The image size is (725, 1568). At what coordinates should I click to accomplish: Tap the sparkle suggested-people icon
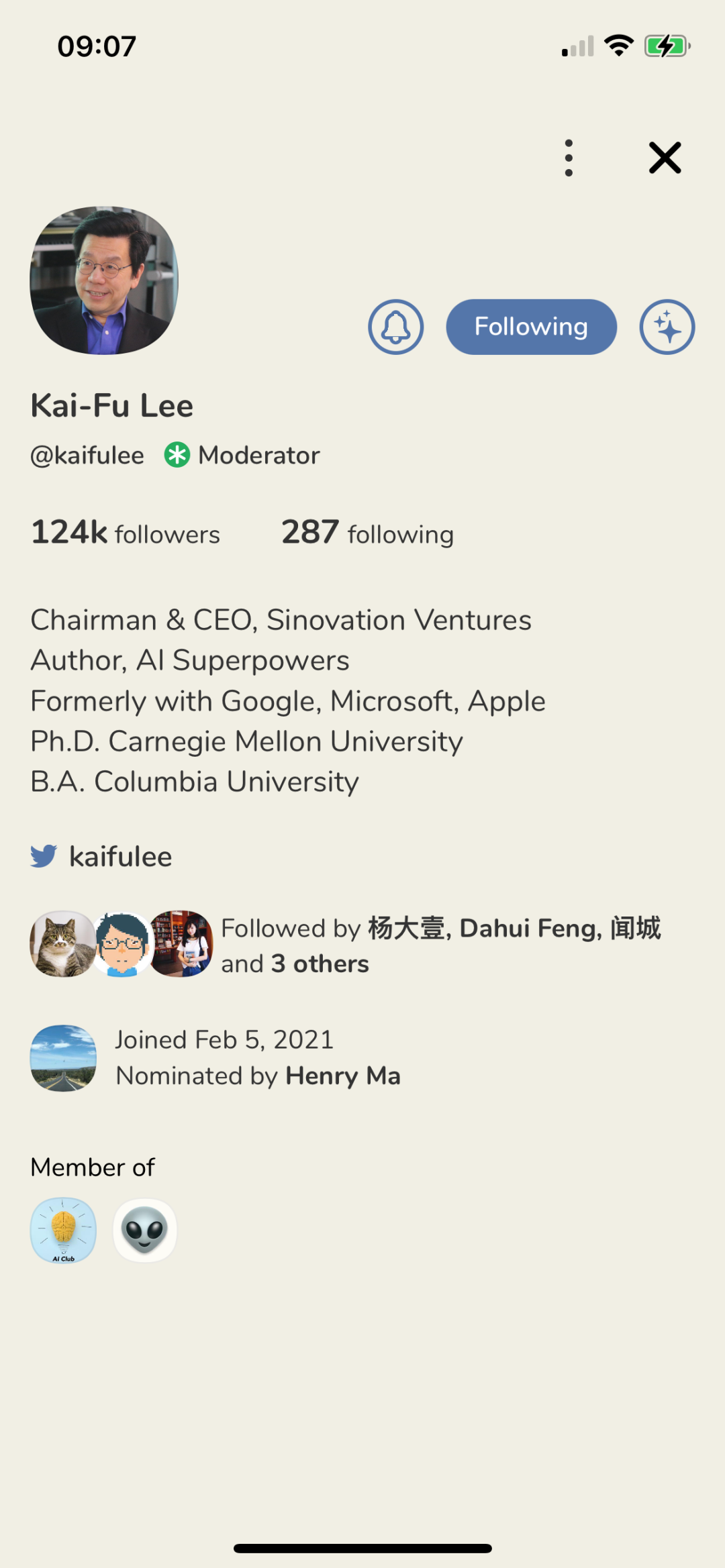(x=667, y=327)
